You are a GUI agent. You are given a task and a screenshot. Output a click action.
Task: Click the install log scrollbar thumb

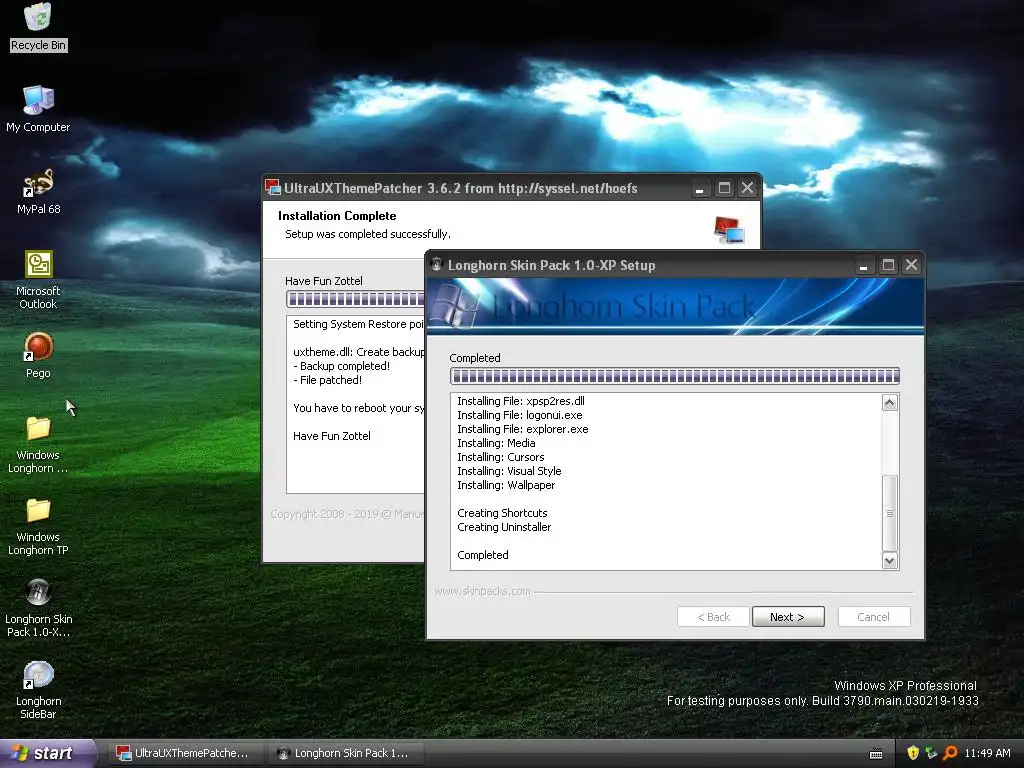coord(889,513)
